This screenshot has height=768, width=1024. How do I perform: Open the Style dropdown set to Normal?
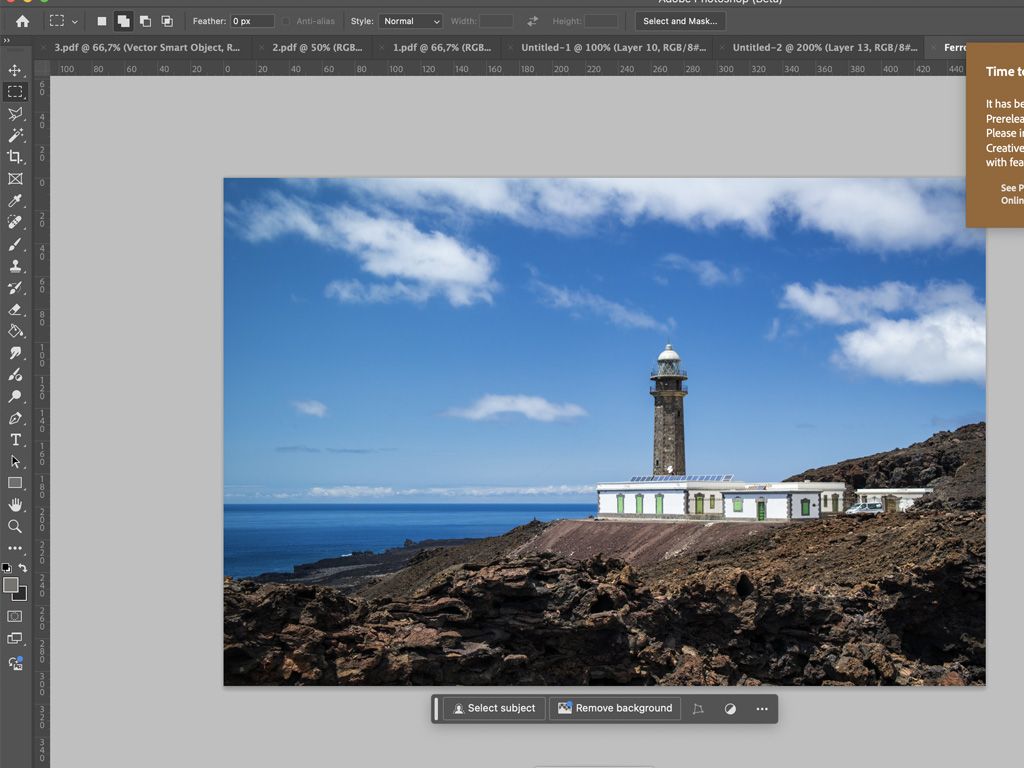pyautogui.click(x=410, y=21)
